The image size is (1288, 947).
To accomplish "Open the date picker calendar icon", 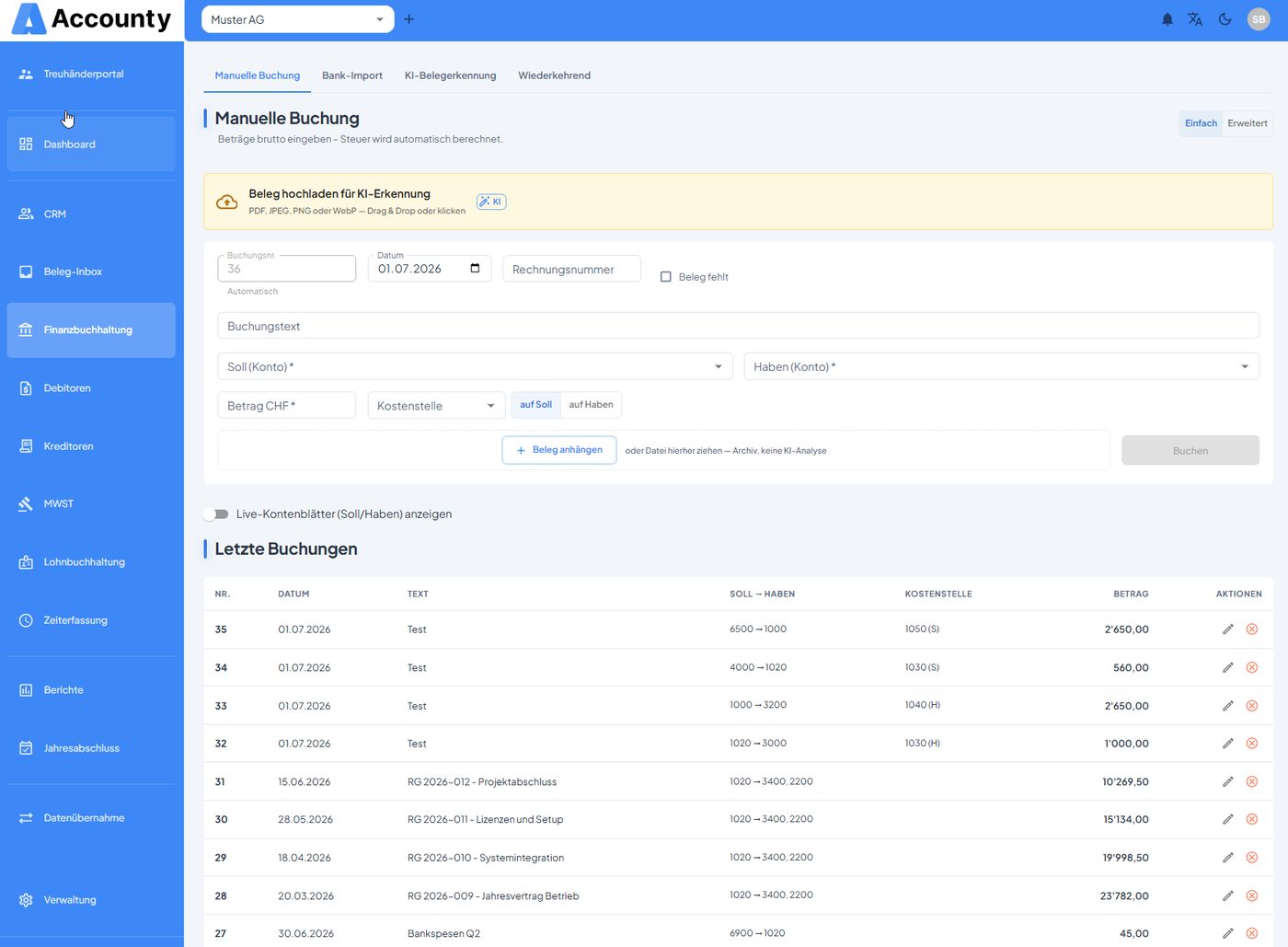I will [x=475, y=269].
